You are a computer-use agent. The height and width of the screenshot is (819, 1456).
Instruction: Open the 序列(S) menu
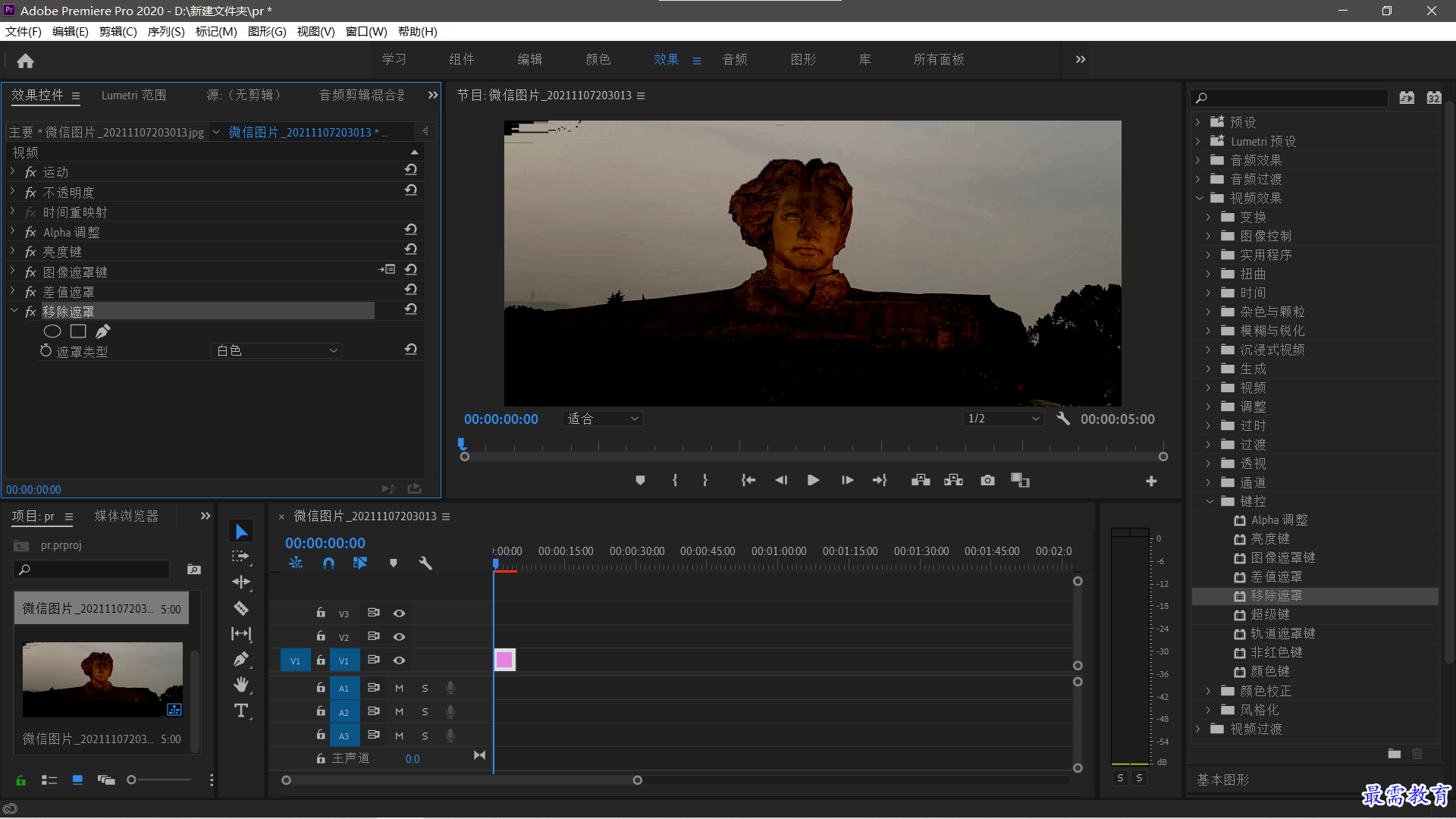tap(166, 32)
